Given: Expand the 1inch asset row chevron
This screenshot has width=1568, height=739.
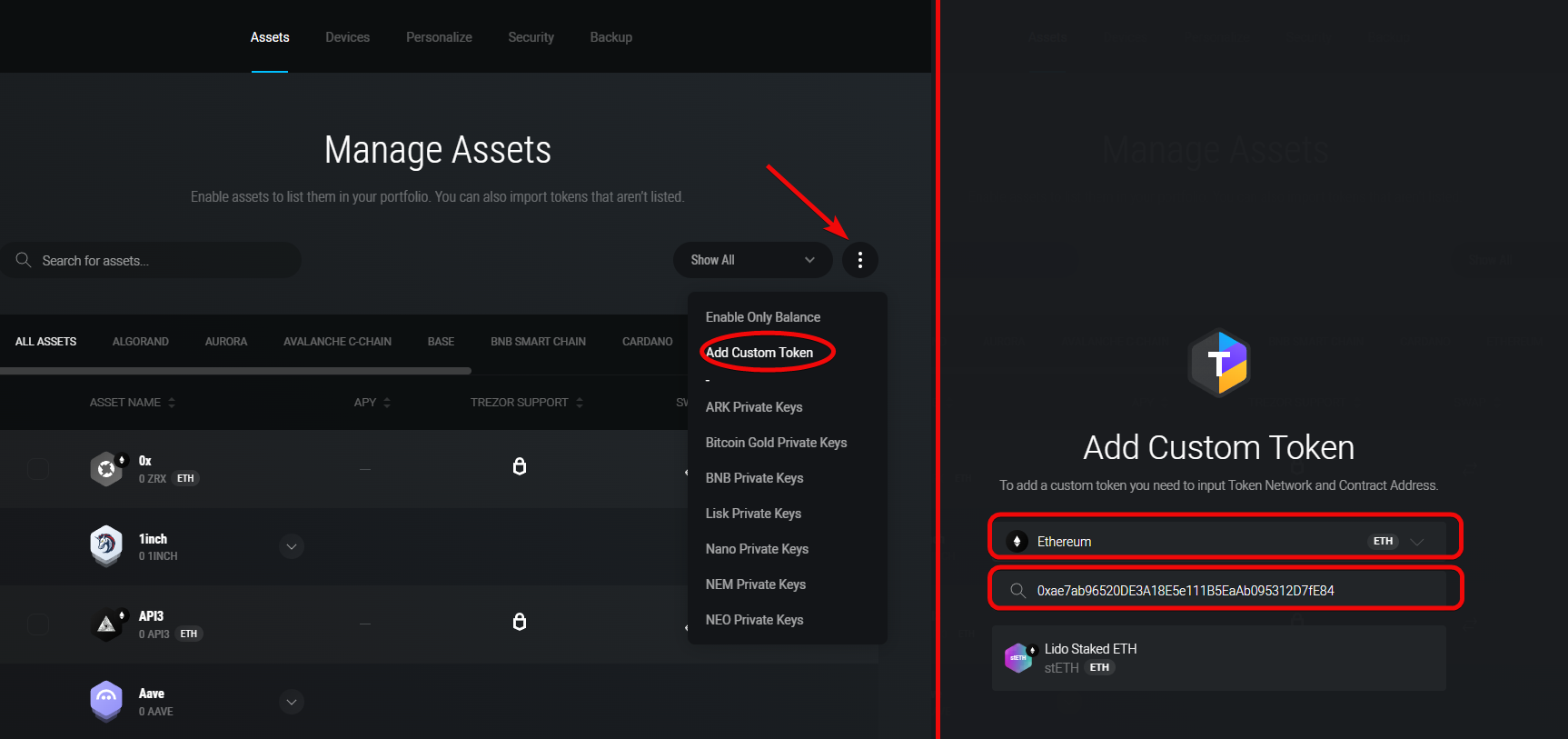Looking at the screenshot, I should point(291,546).
